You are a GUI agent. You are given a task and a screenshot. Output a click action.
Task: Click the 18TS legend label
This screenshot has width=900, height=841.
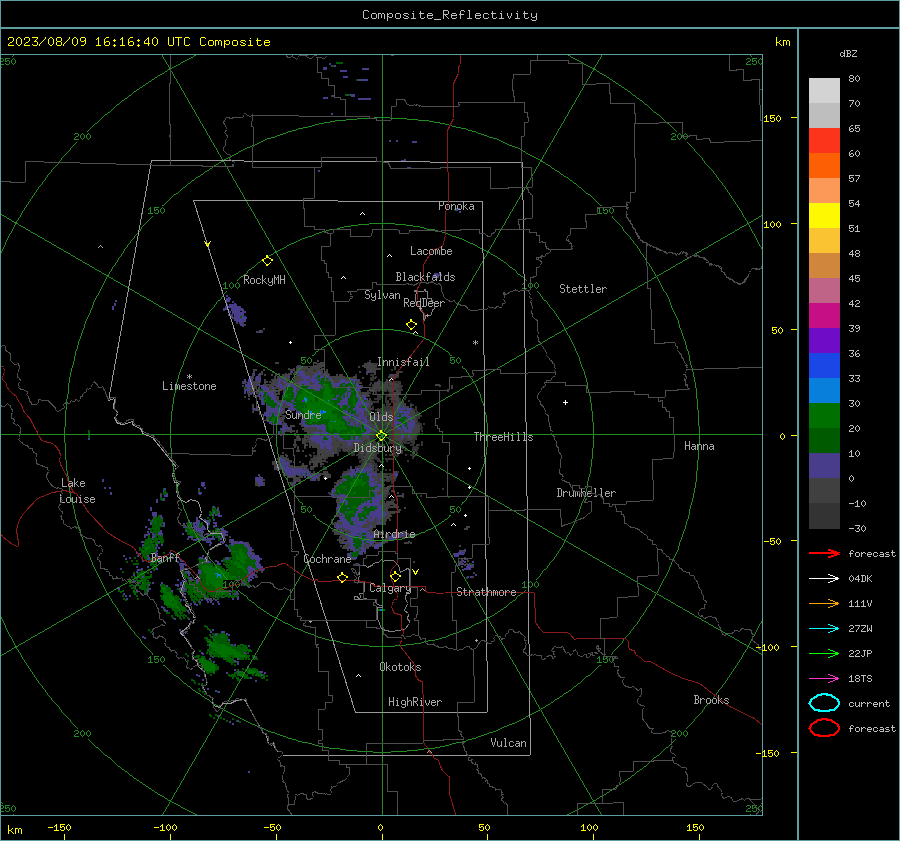point(860,679)
